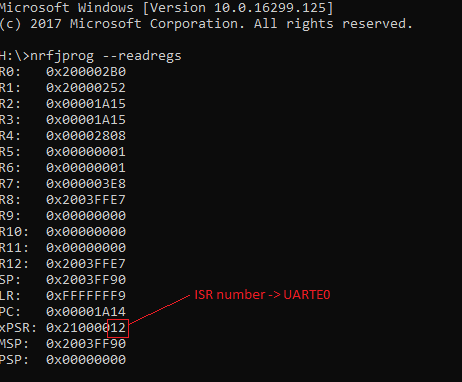
Task: Click the R2 value 0x00001A15
Action: tap(86, 104)
